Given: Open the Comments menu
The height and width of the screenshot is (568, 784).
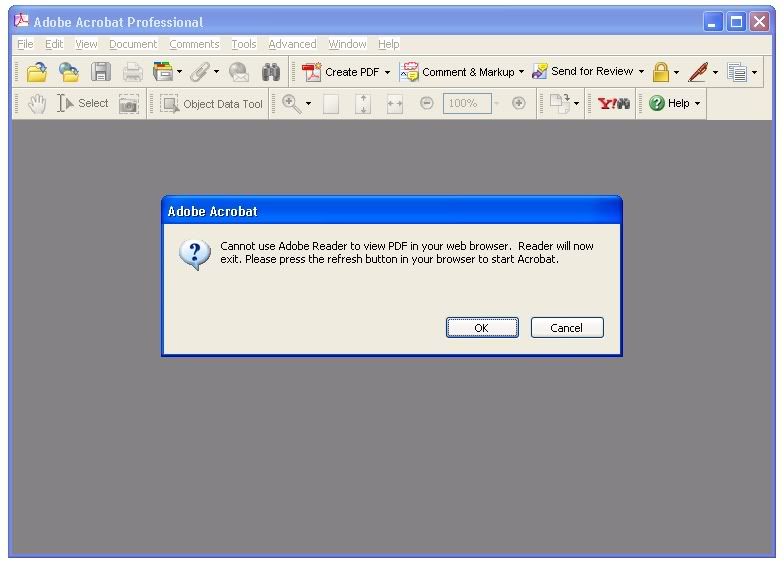Looking at the screenshot, I should coord(194,44).
